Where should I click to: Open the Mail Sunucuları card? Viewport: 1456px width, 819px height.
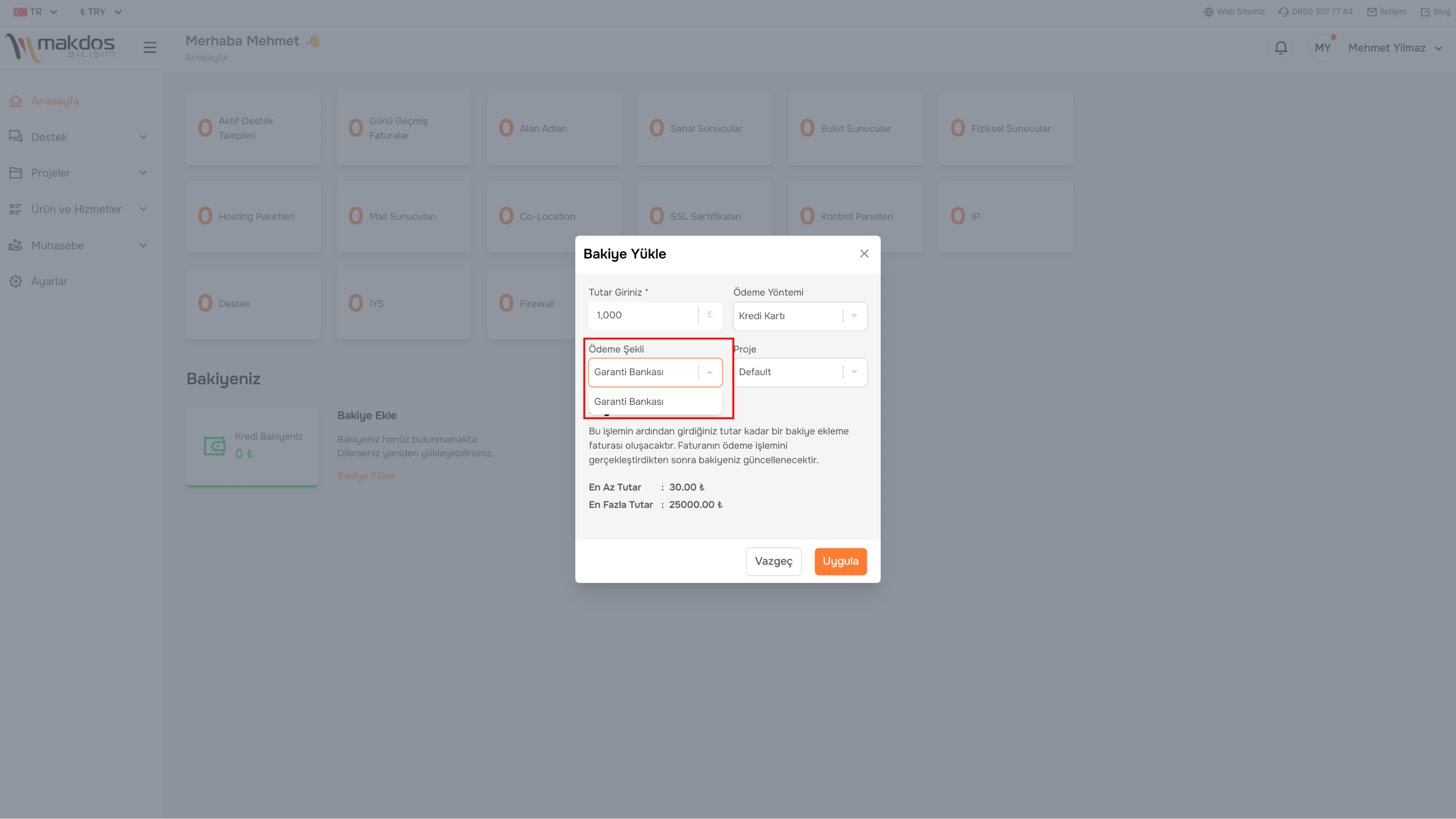(403, 217)
